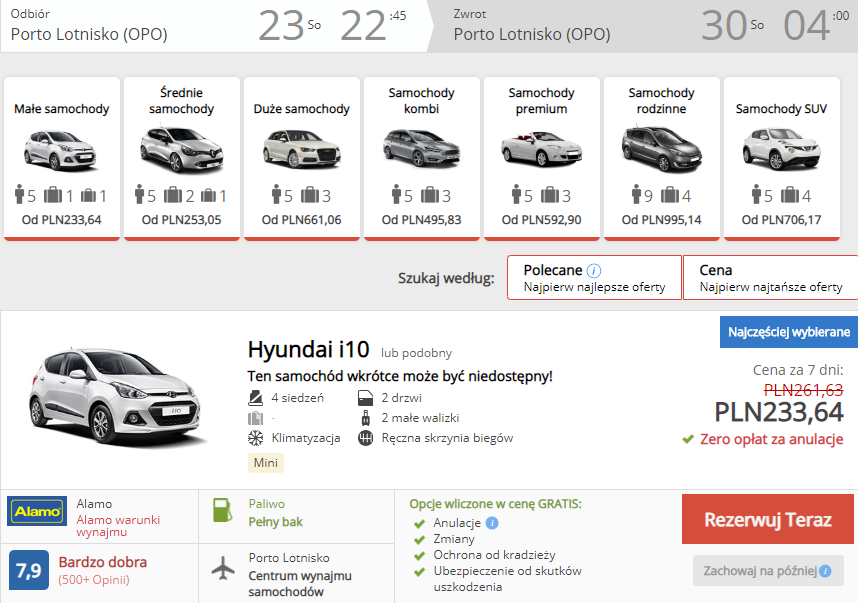Click the Pełny bak fuel policy text

pyautogui.click(x=275, y=522)
